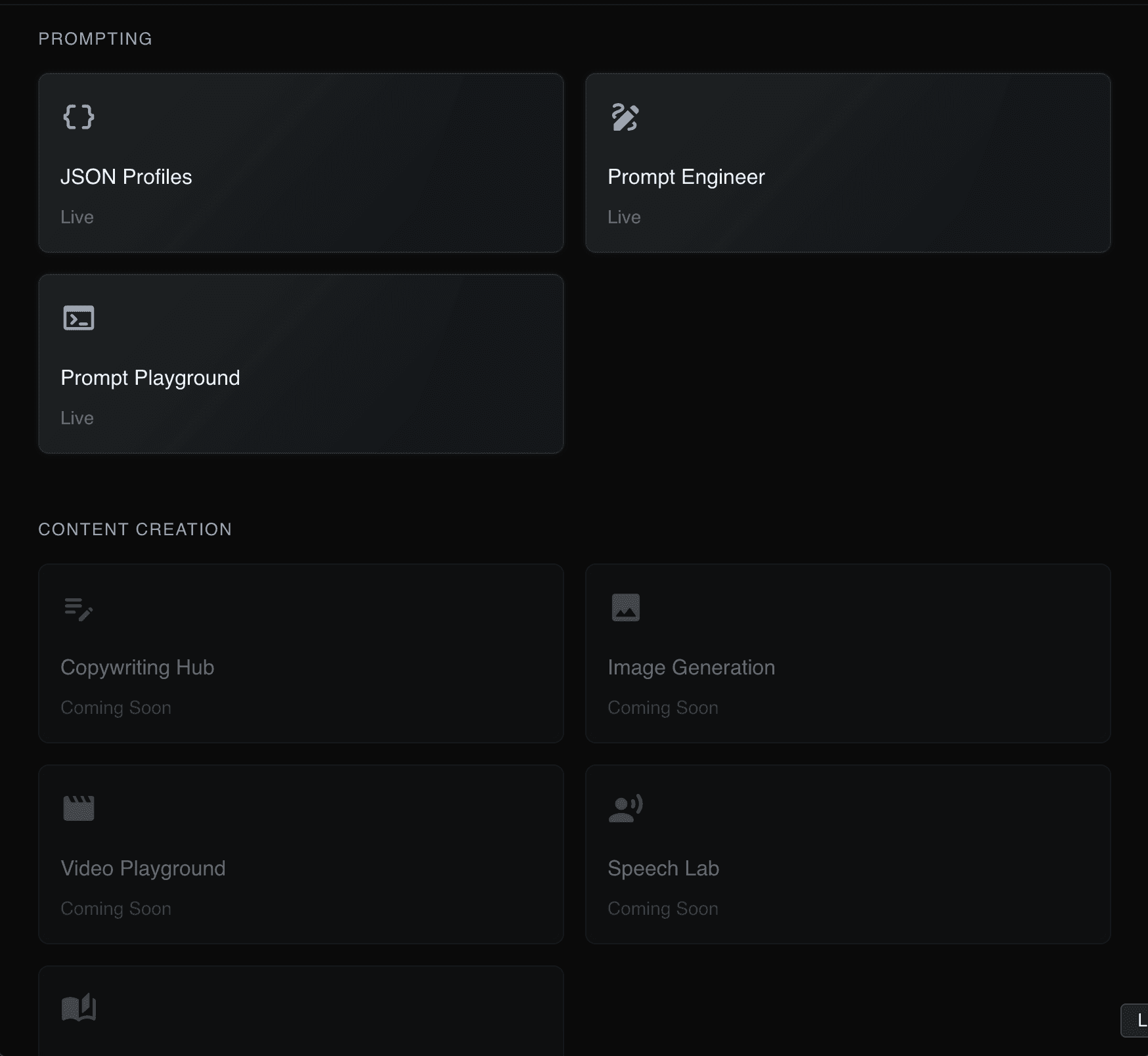Image resolution: width=1148 pixels, height=1056 pixels.
Task: Select the Video Playground title
Action: pyautogui.click(x=143, y=868)
